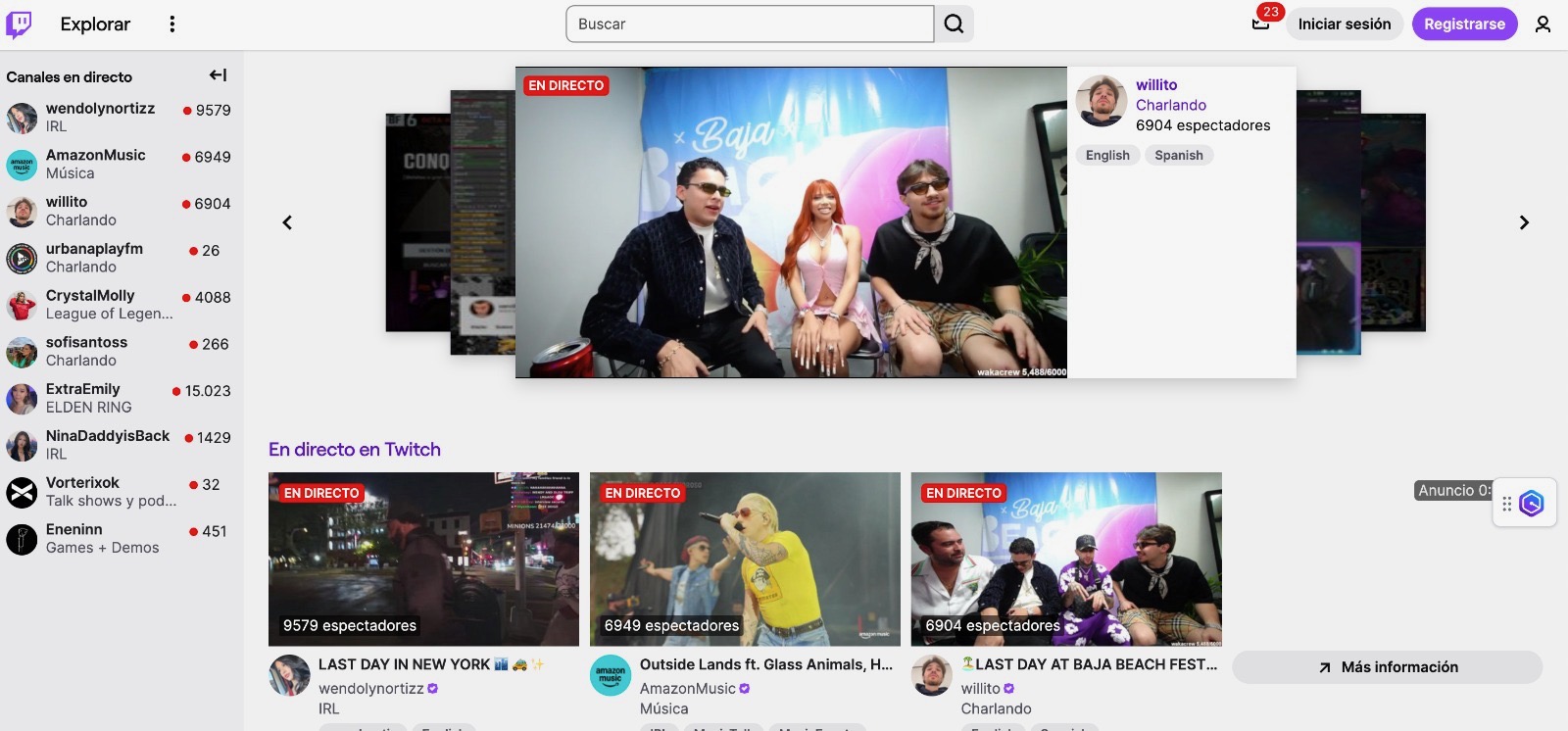Open LAST DAY IN NEW YORK title
This screenshot has height=731, width=1568.
[431, 664]
